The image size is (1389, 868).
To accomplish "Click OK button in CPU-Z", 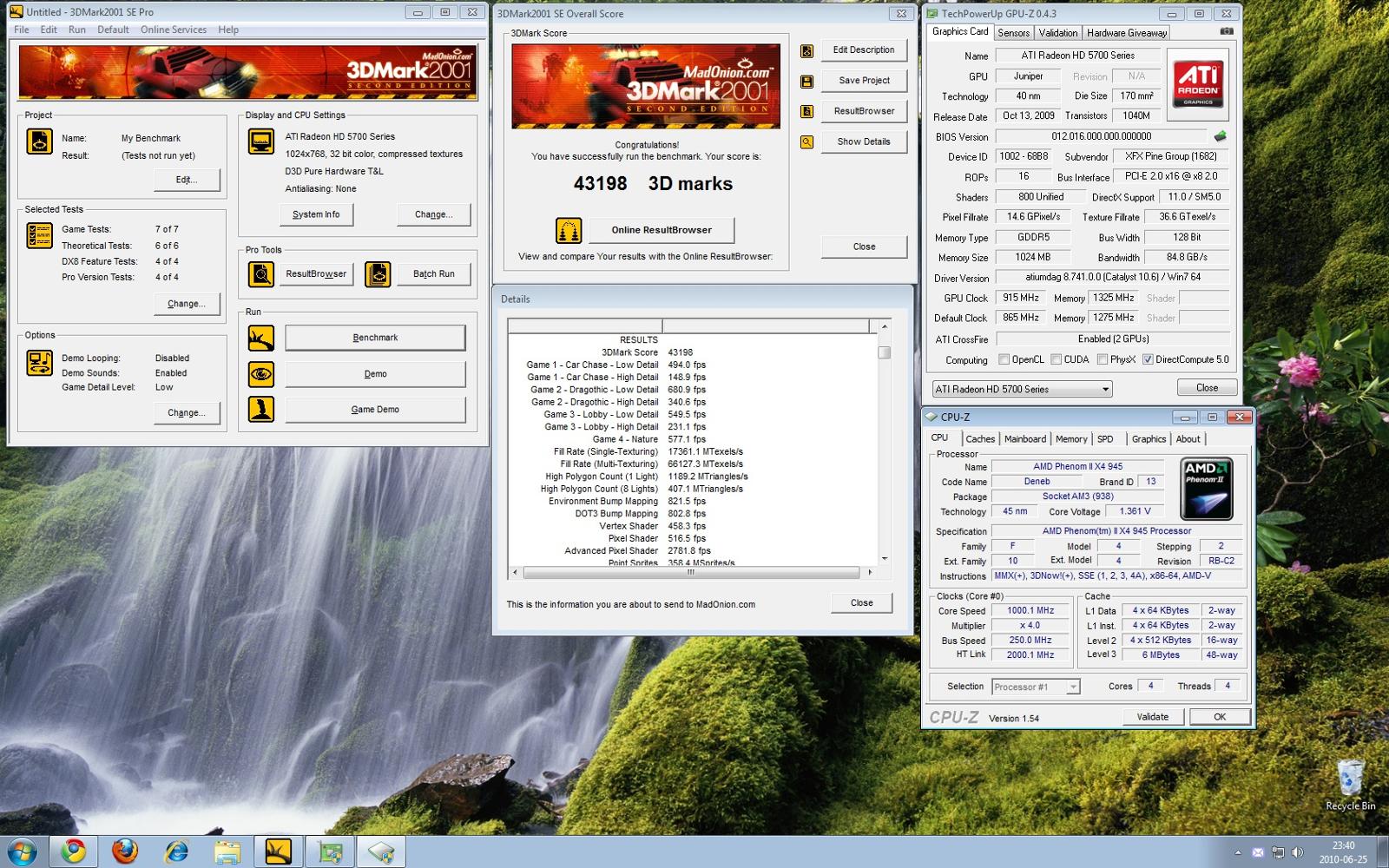I will click(1220, 717).
